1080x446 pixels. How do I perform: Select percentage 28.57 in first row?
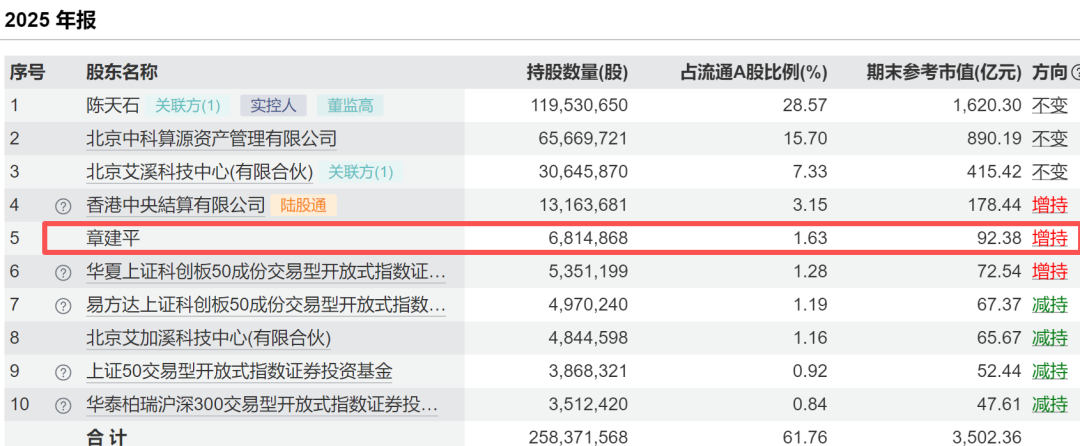[x=806, y=105]
